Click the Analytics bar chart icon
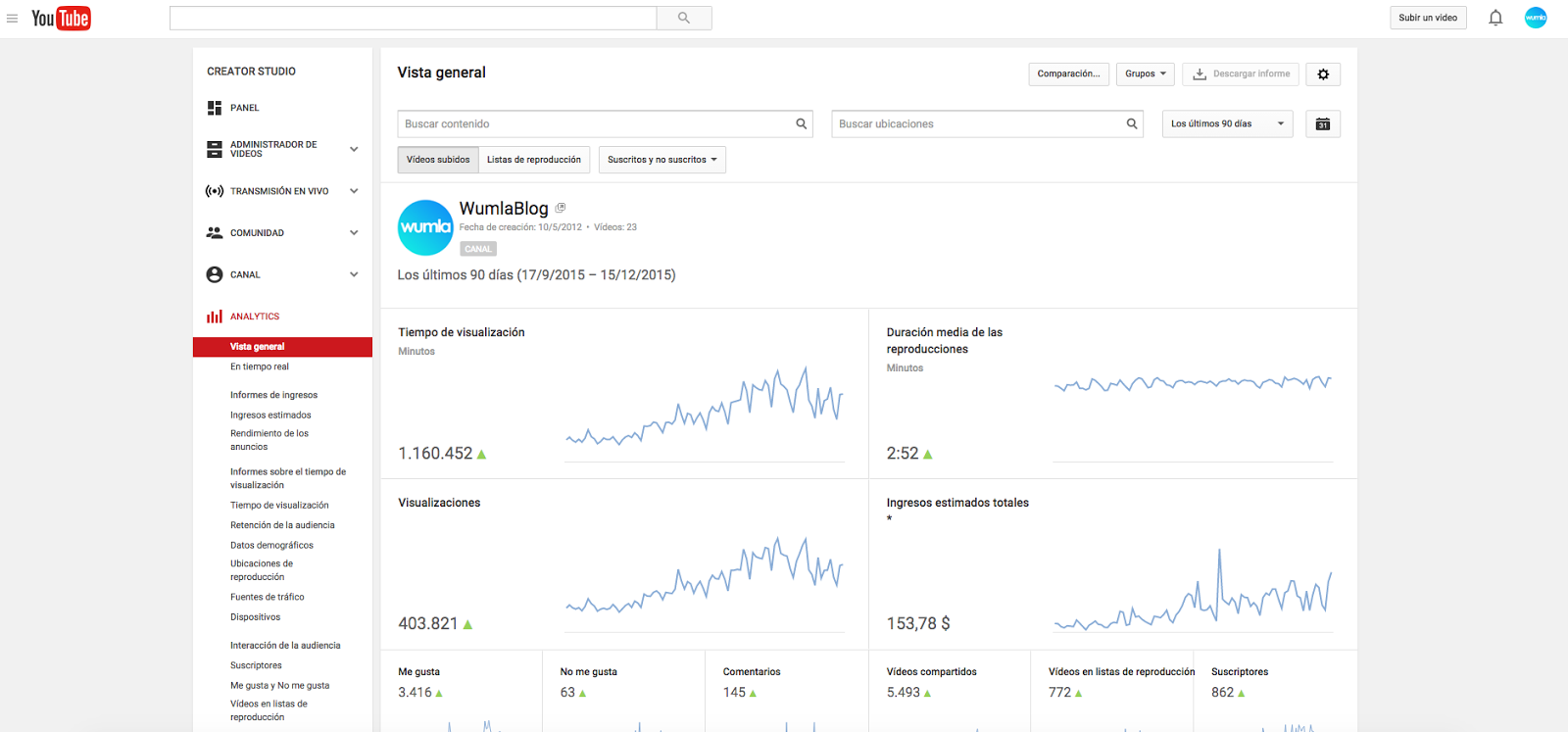Screen dimensions: 1568x732 [215, 317]
